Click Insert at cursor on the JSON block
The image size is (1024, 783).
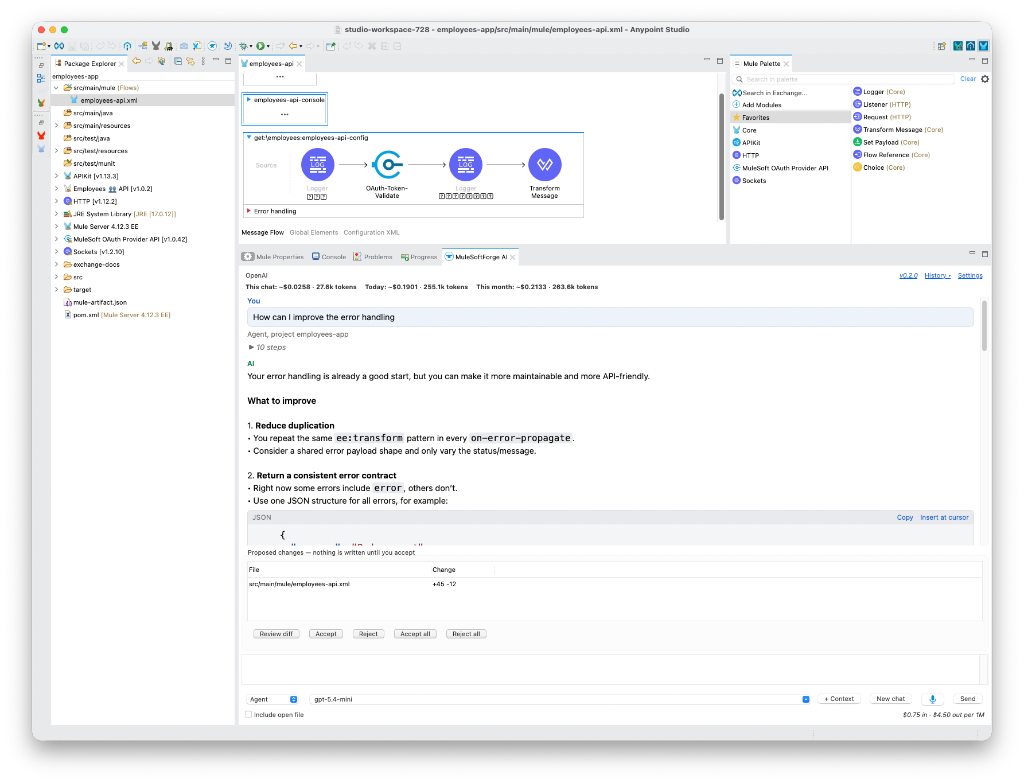tap(944, 517)
